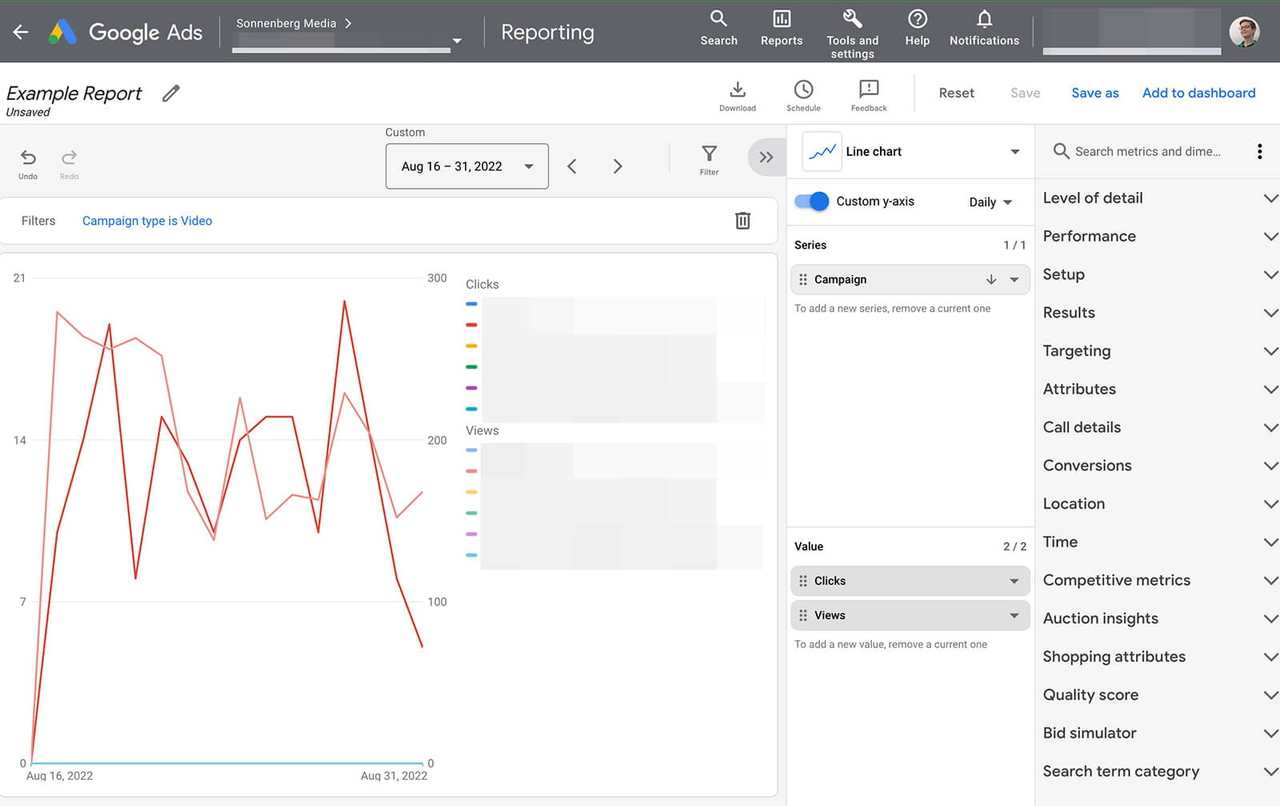The height and width of the screenshot is (806, 1280).
Task: Click the Search metrics and dimensions field
Action: click(x=1140, y=151)
